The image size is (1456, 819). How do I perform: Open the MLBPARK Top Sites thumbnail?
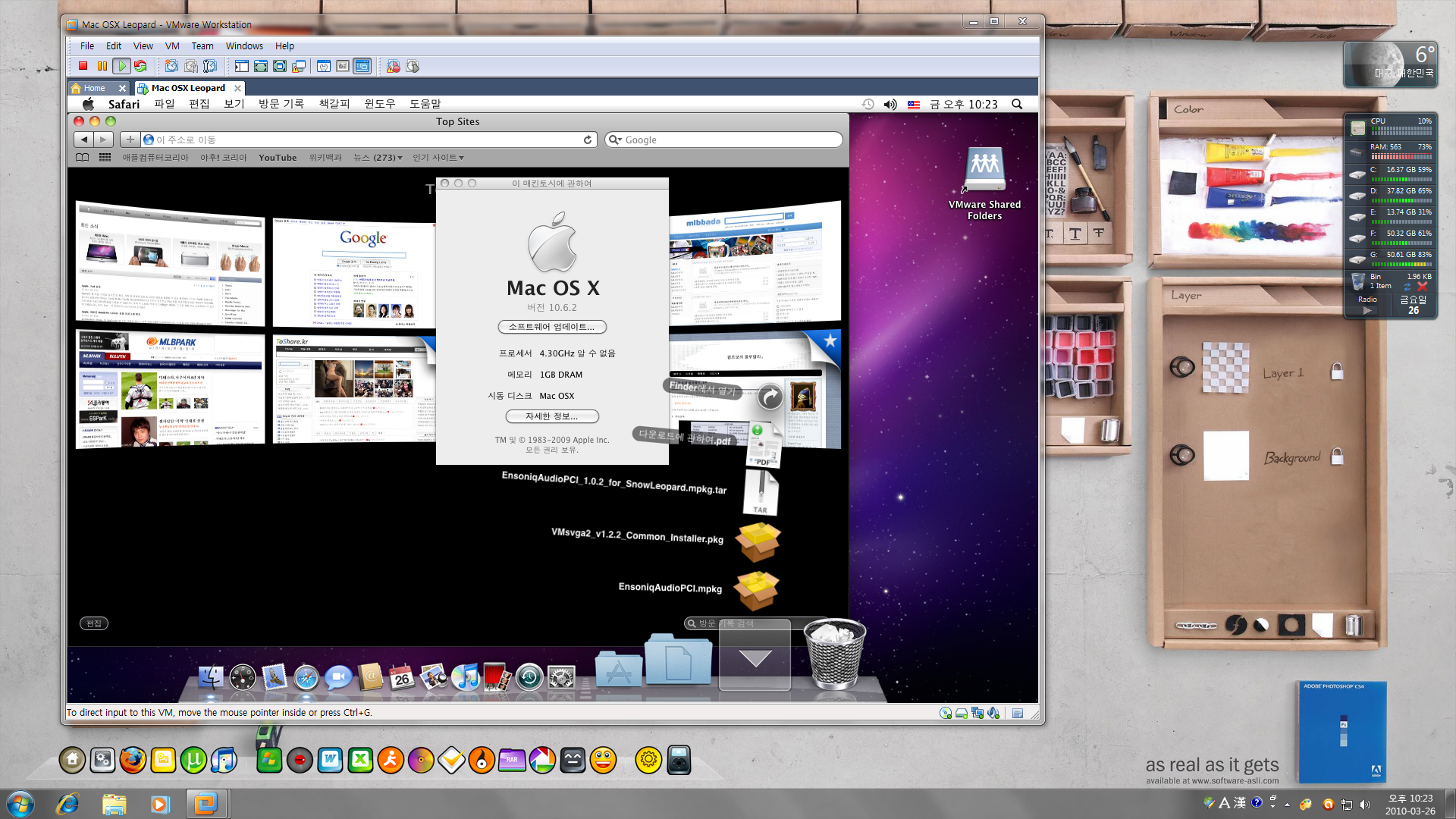point(171,389)
